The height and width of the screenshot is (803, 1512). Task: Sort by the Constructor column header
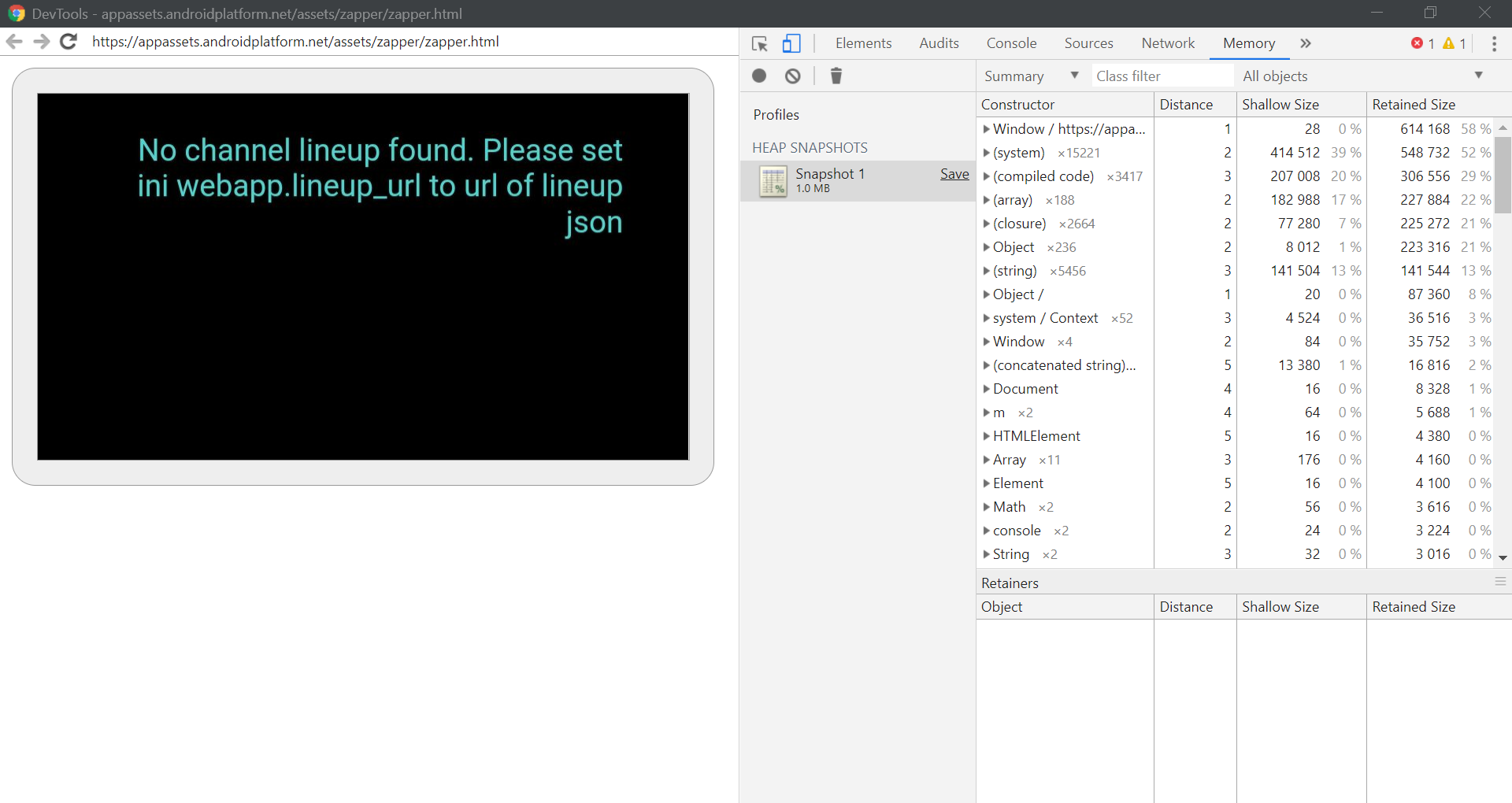coord(1065,104)
